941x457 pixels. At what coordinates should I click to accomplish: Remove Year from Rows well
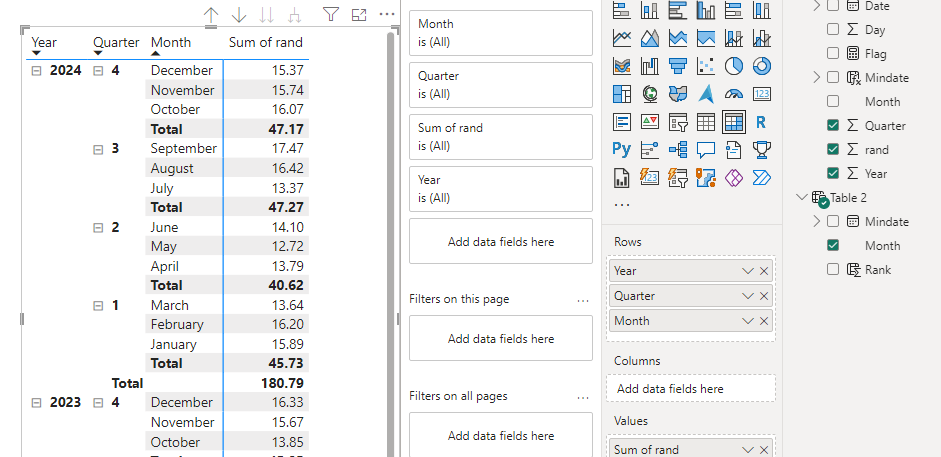[764, 271]
